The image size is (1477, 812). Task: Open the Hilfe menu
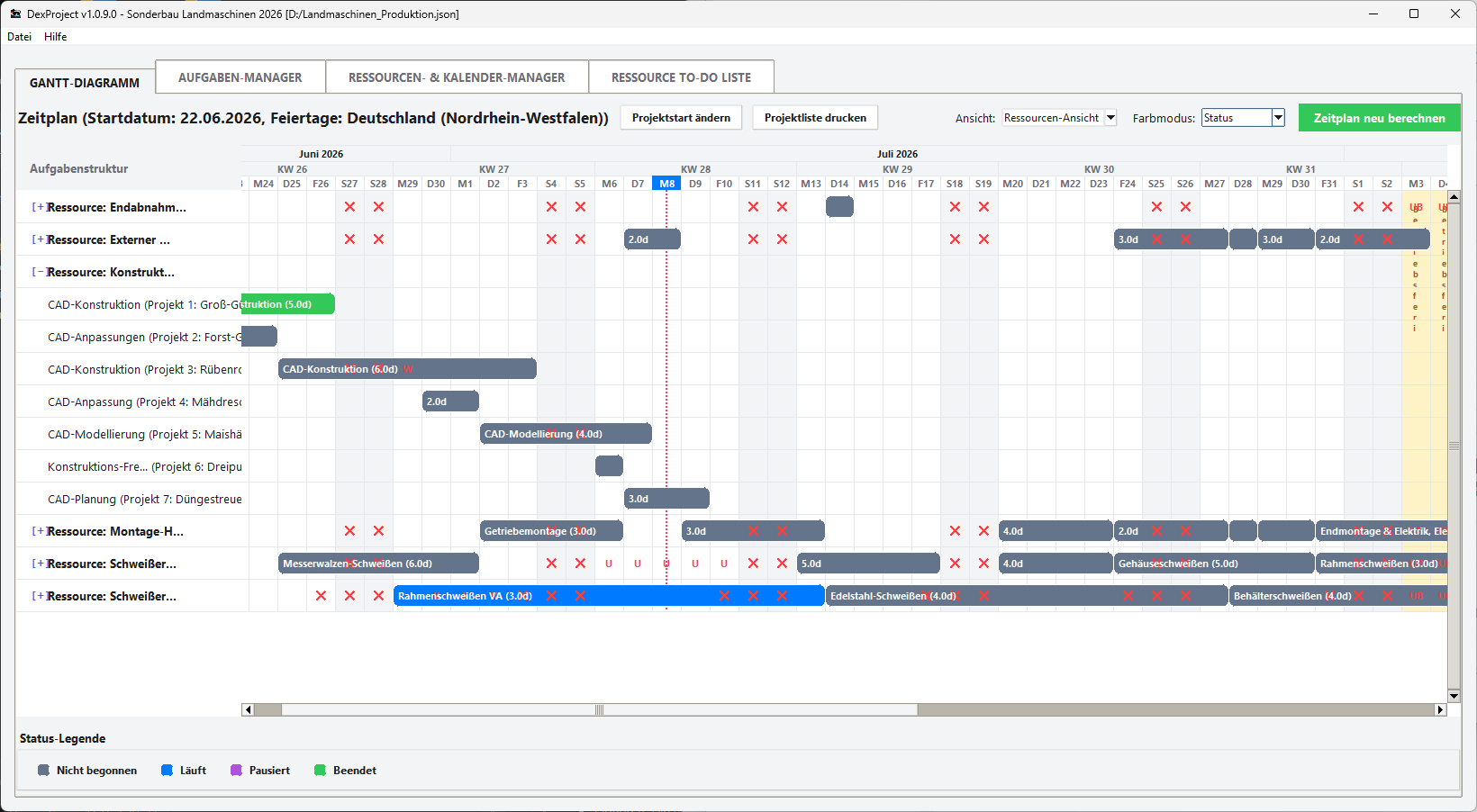click(x=56, y=37)
